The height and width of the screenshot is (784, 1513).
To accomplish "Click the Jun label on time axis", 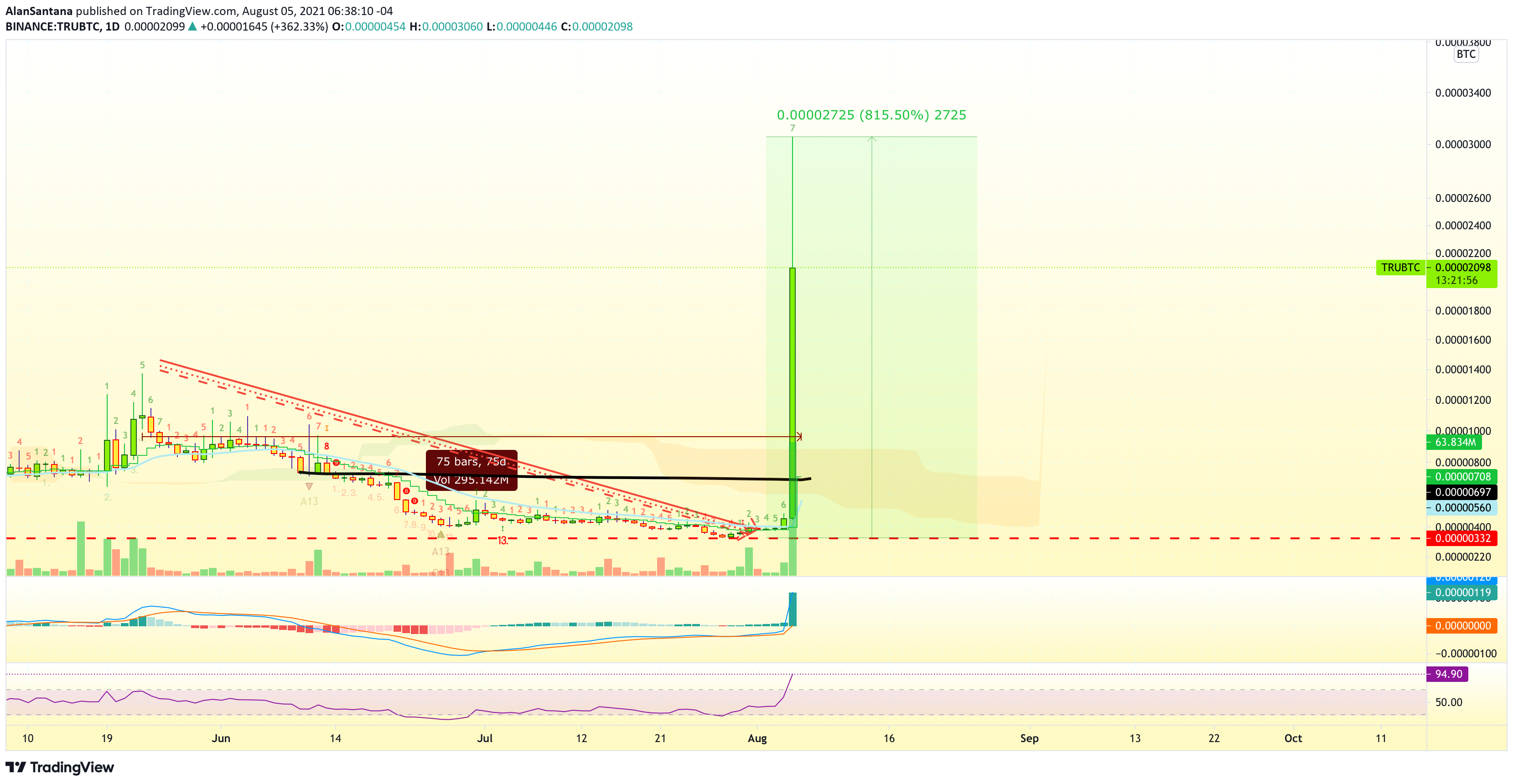I will click(221, 739).
